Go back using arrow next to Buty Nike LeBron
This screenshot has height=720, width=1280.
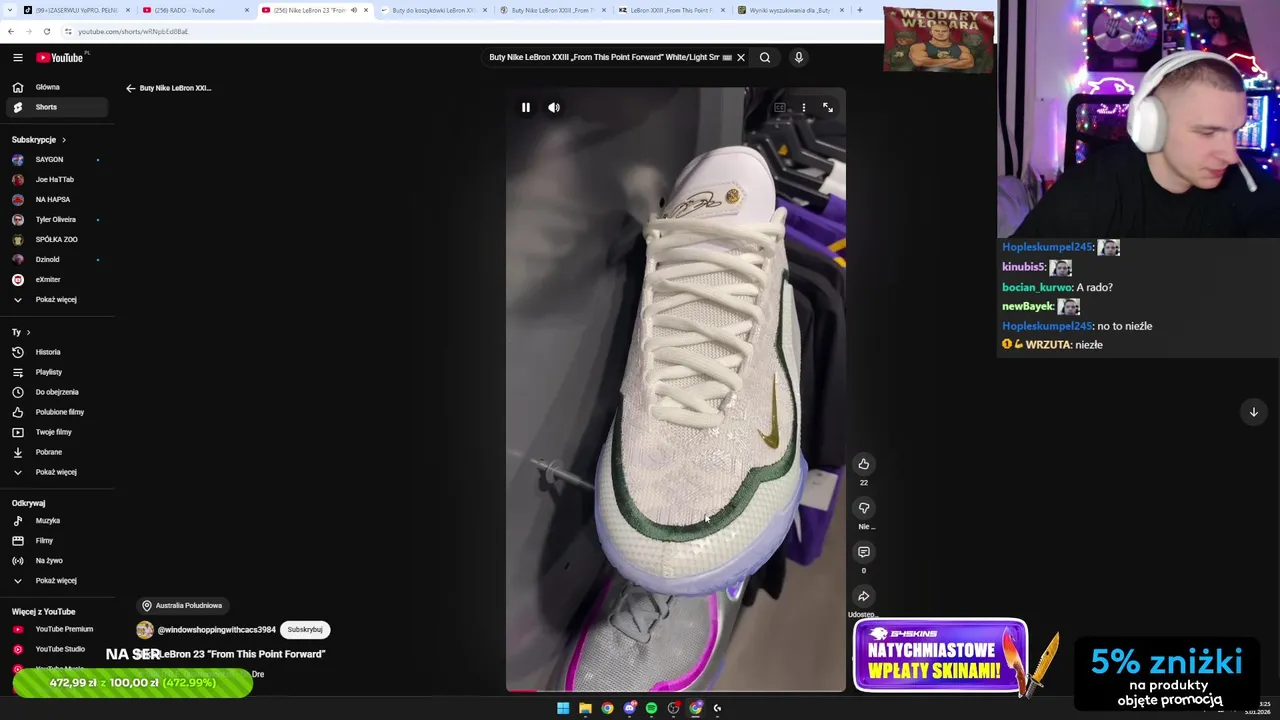[x=130, y=88]
